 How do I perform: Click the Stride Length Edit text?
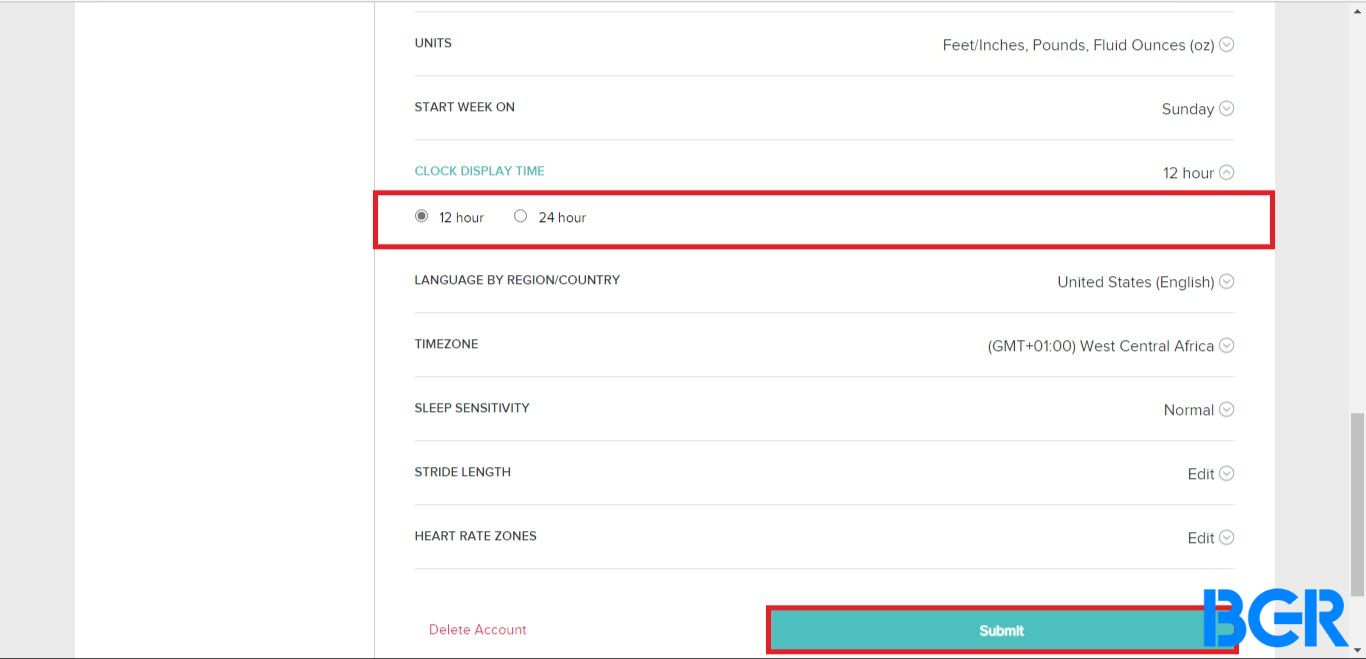click(x=1201, y=474)
